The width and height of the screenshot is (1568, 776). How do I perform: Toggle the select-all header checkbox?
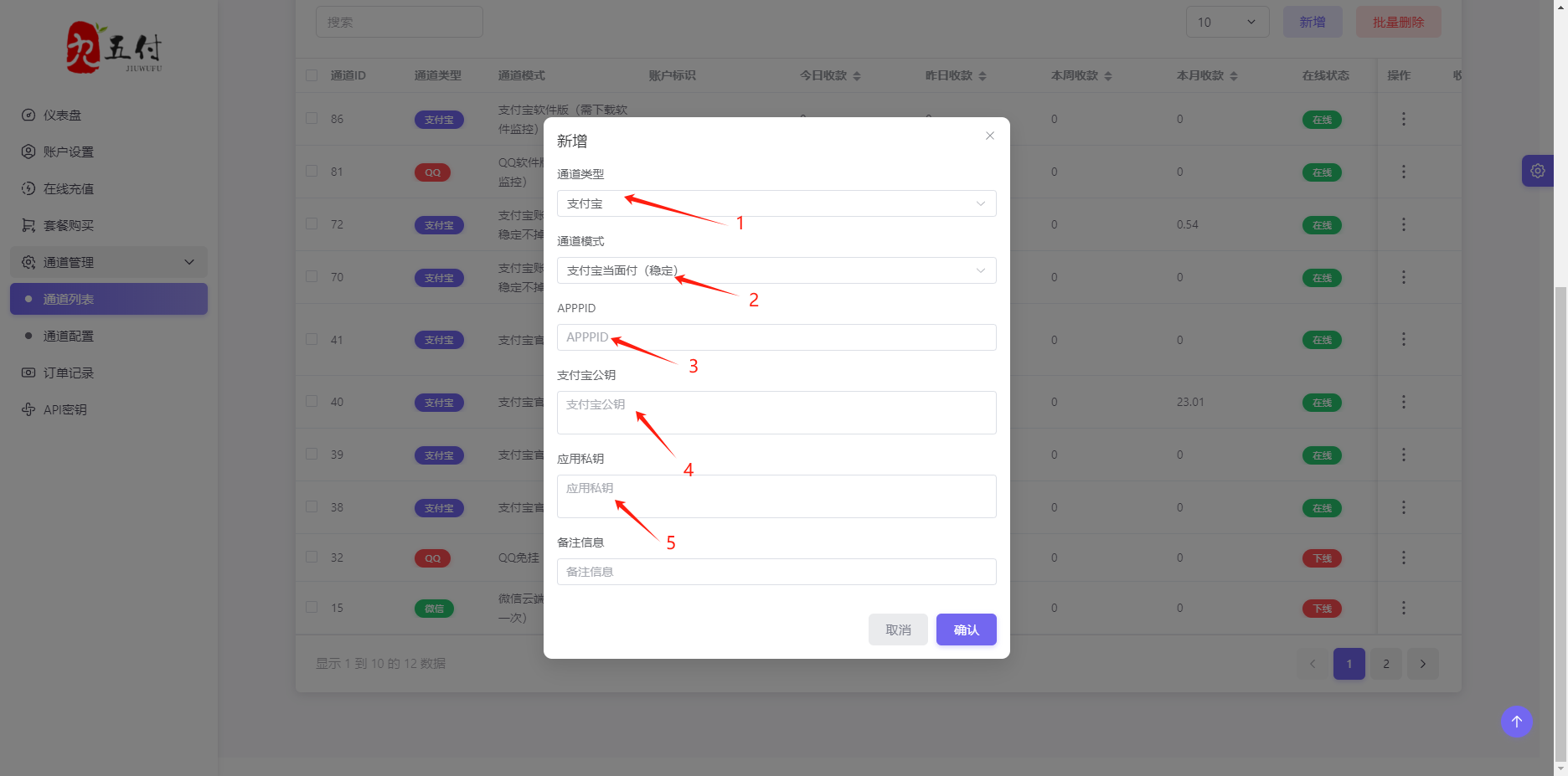[312, 75]
